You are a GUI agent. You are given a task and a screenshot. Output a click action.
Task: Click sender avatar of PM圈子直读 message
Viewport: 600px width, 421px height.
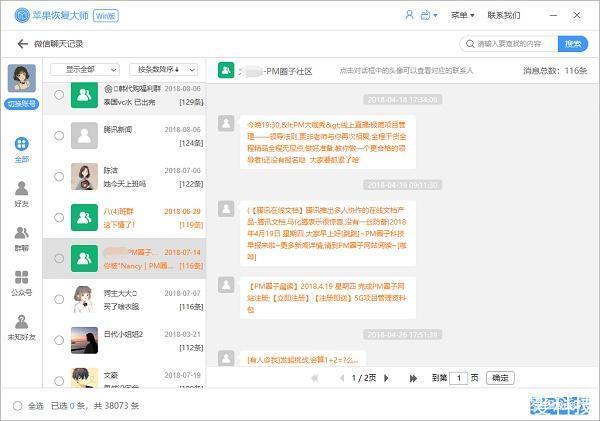point(226,285)
